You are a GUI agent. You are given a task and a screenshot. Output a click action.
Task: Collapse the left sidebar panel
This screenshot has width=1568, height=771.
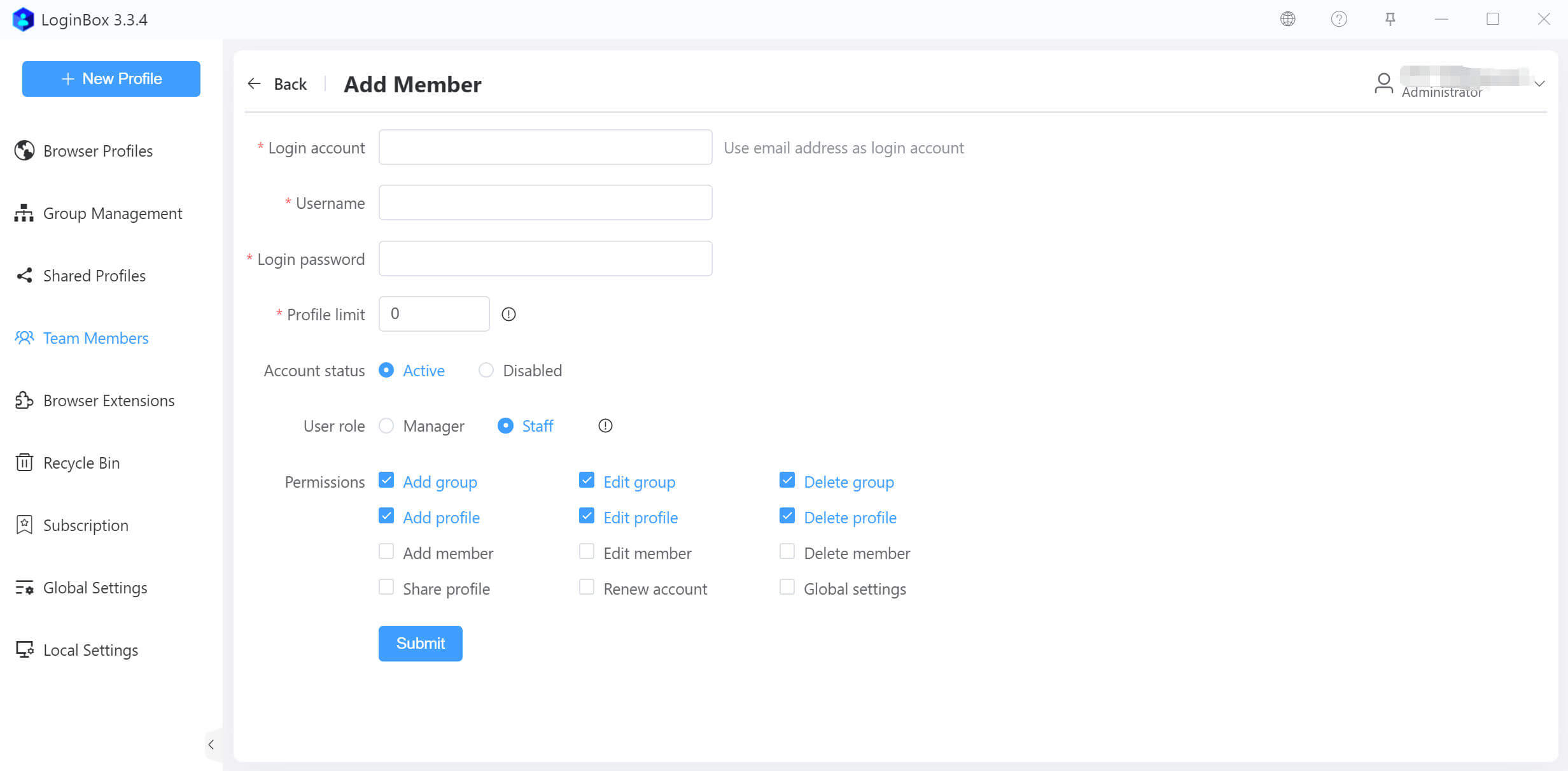pos(211,744)
